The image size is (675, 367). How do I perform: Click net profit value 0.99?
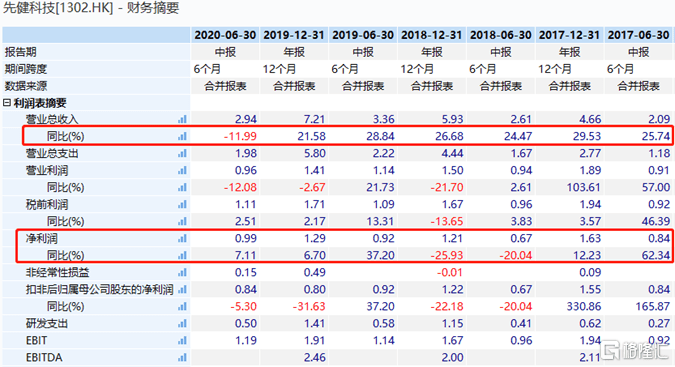tap(246, 238)
